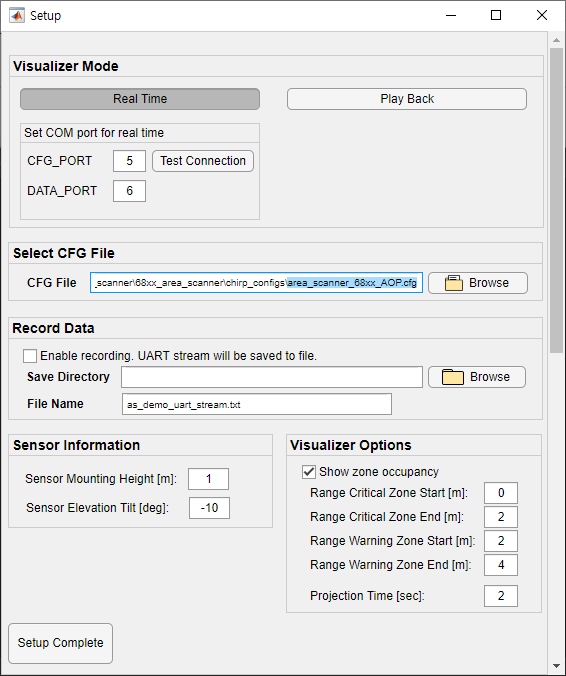Click Sensor Elevation Tilt value field
Image resolution: width=566 pixels, height=676 pixels.
point(209,508)
